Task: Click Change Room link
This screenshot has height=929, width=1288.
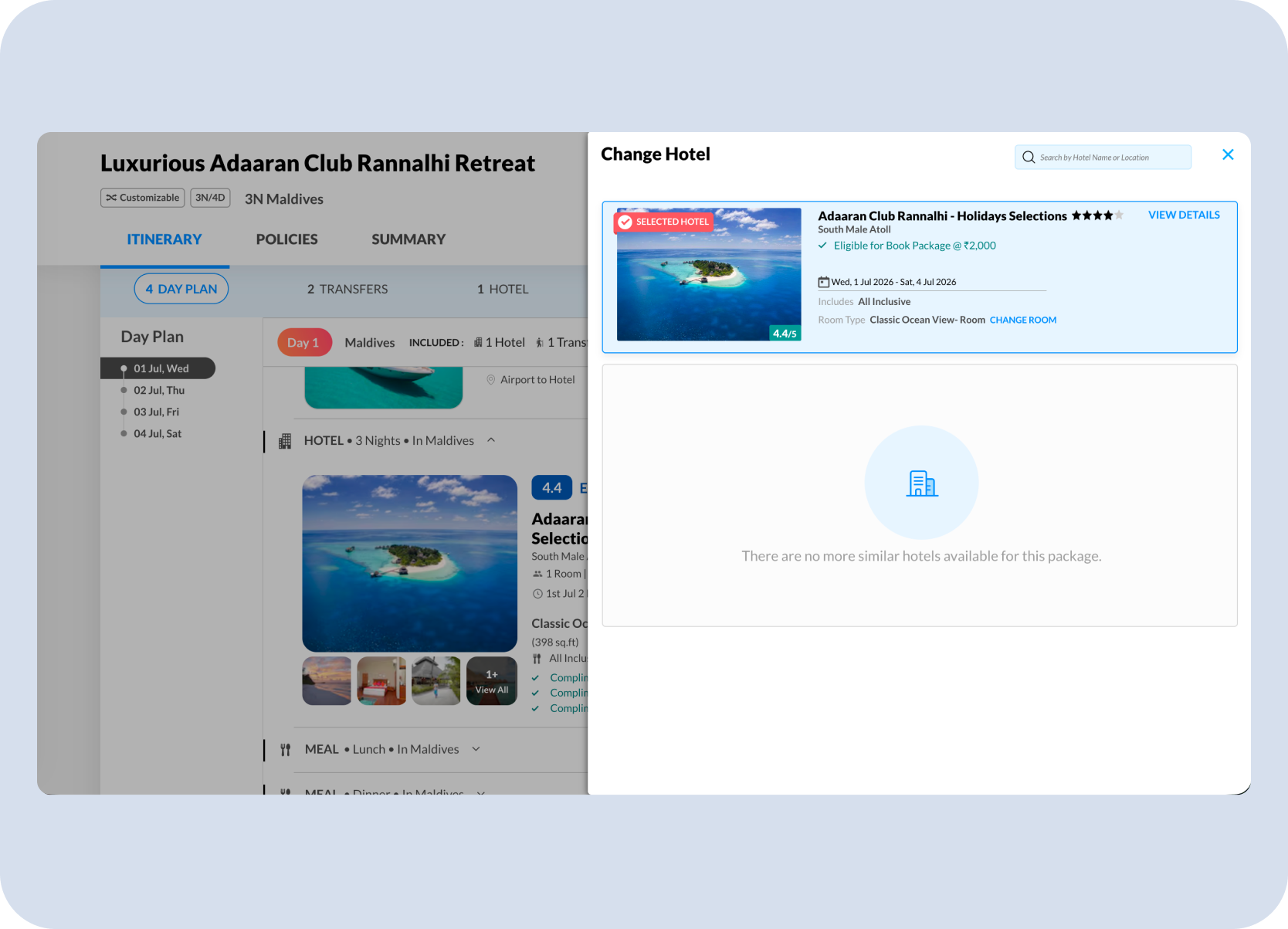Action: pos(1023,320)
